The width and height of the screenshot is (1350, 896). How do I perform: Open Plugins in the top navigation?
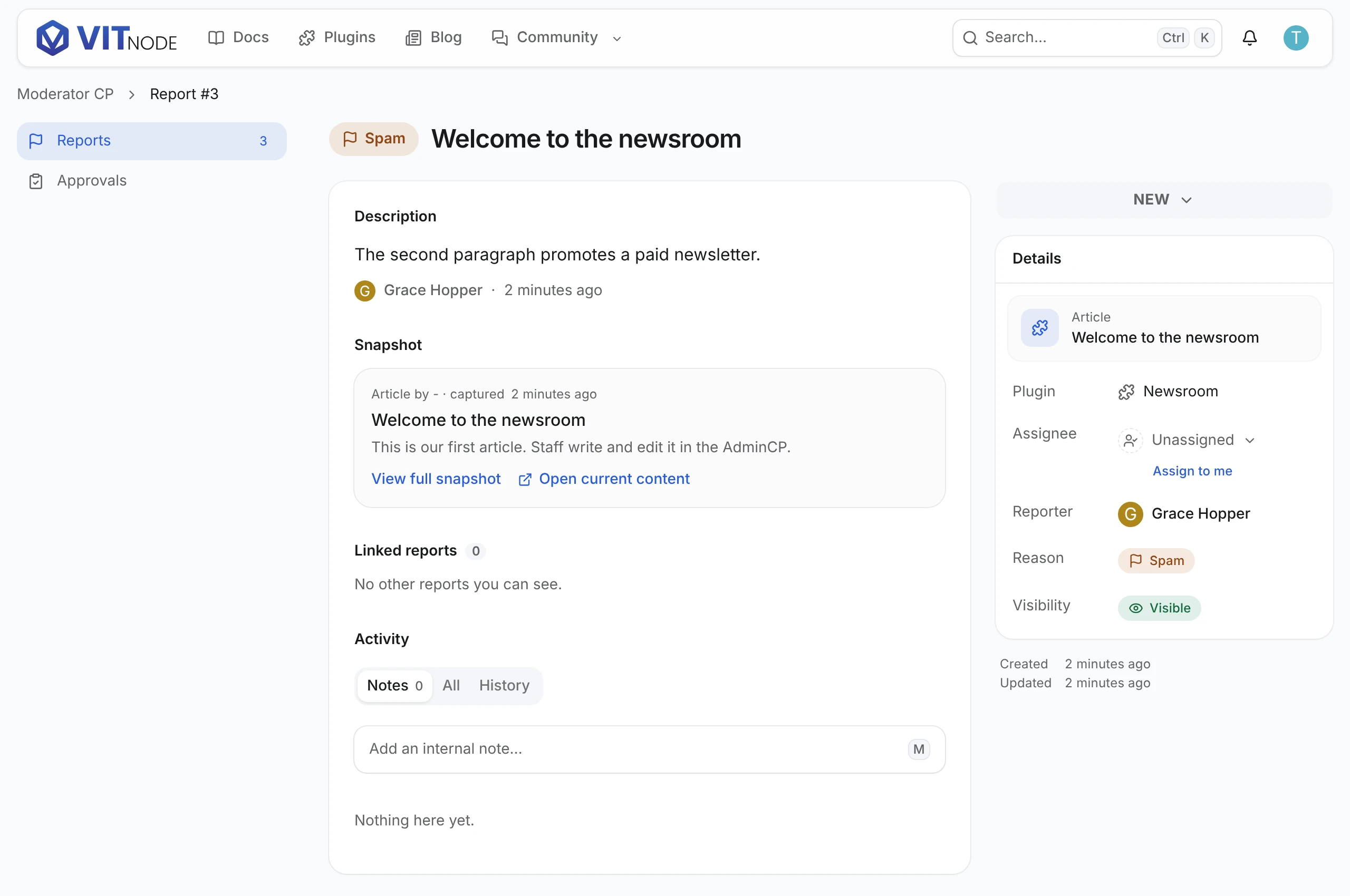[x=337, y=38]
